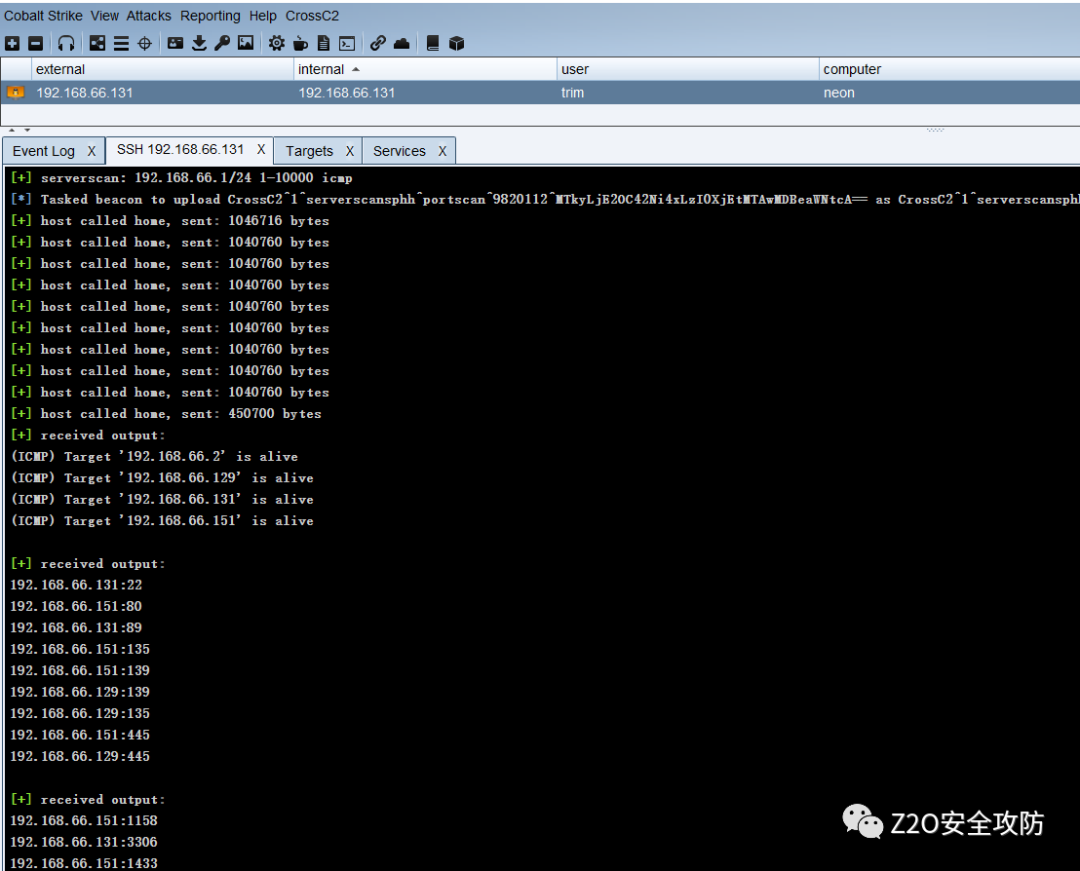Image resolution: width=1080 pixels, height=871 pixels.
Task: Click the cloud manage web server icon
Action: click(x=402, y=43)
